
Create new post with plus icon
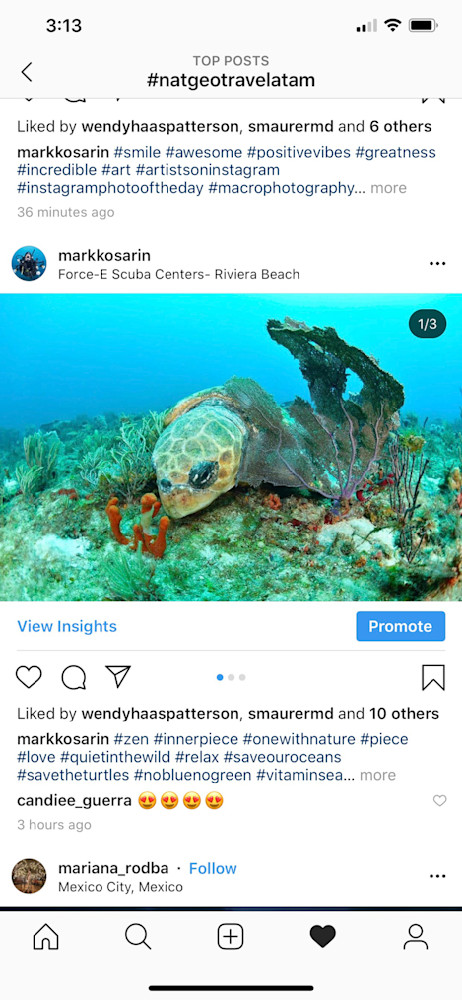(230, 937)
